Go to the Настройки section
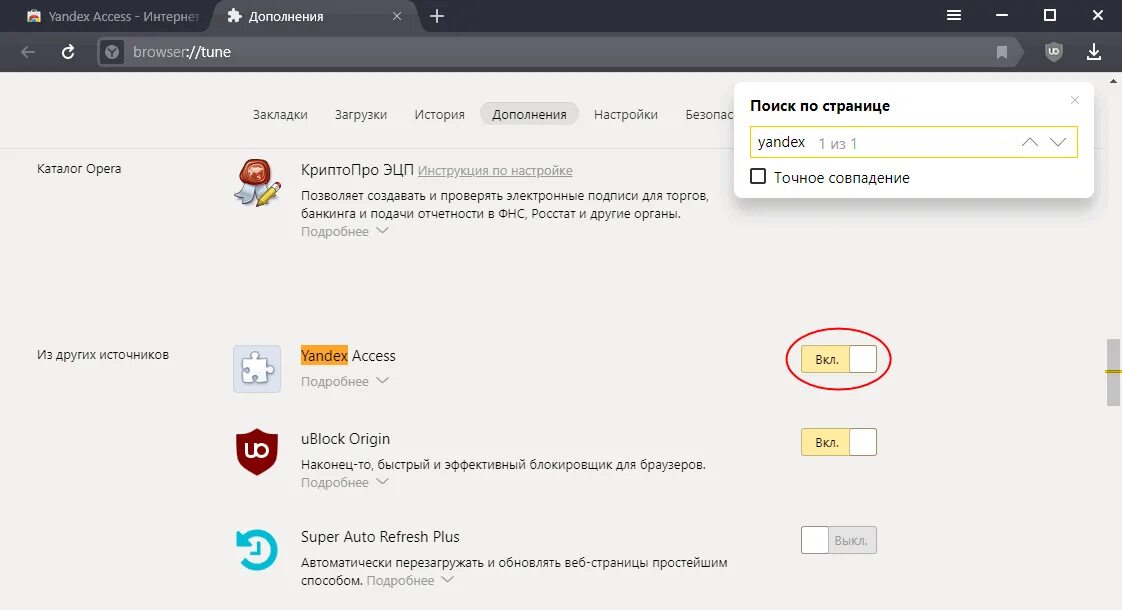1122x610 pixels. [x=625, y=115]
